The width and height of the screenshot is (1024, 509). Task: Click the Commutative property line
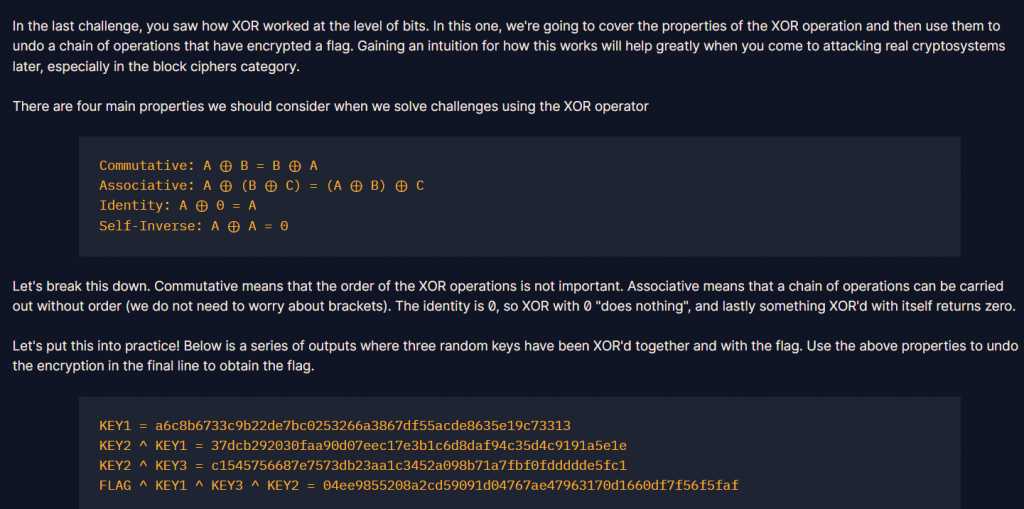click(208, 166)
